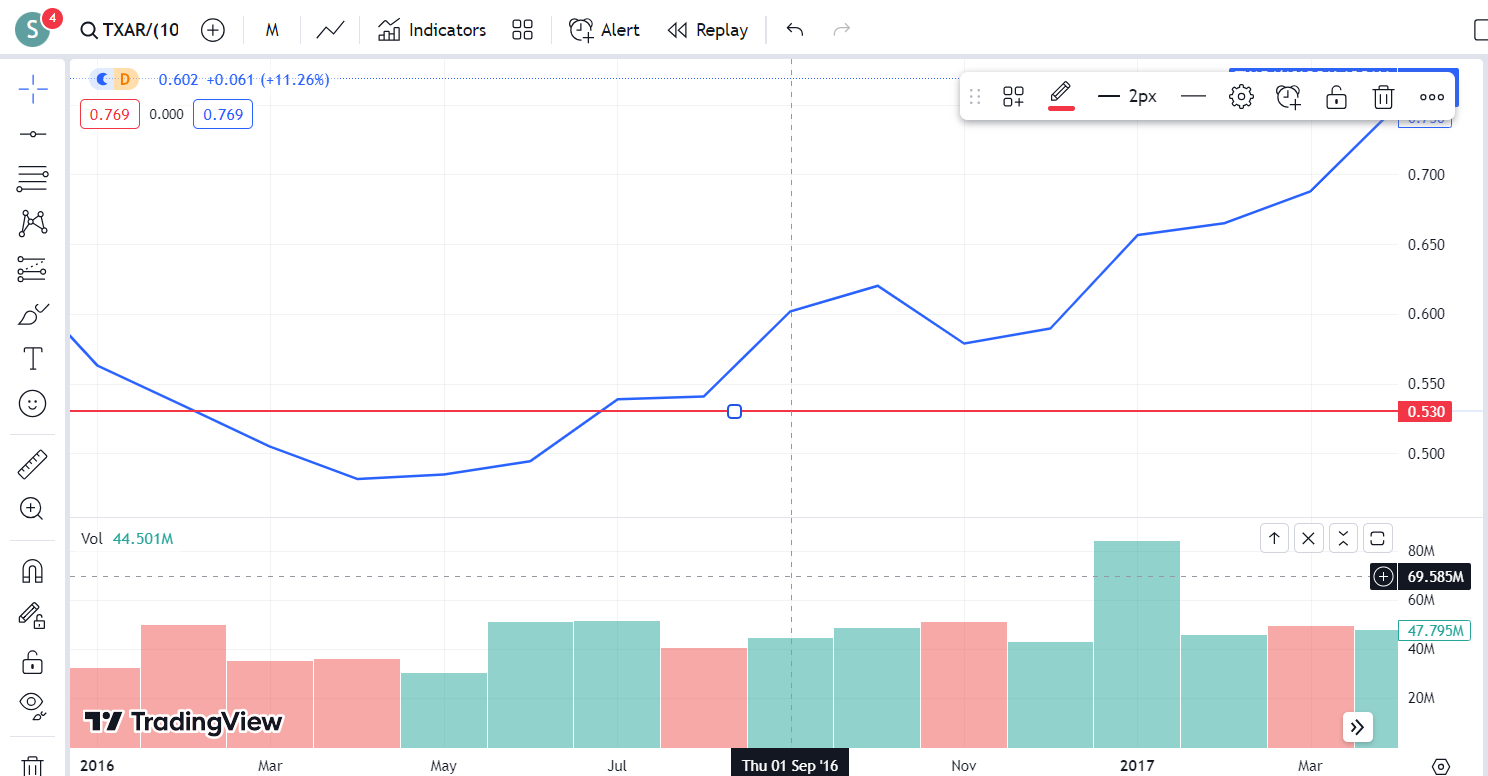Delete the selected horizontal line

pyautogui.click(x=1383, y=97)
